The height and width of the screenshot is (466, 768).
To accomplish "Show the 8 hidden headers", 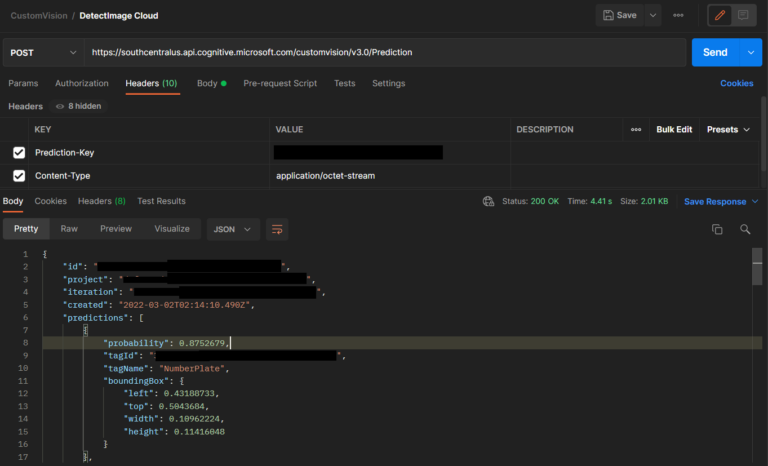I will (79, 106).
